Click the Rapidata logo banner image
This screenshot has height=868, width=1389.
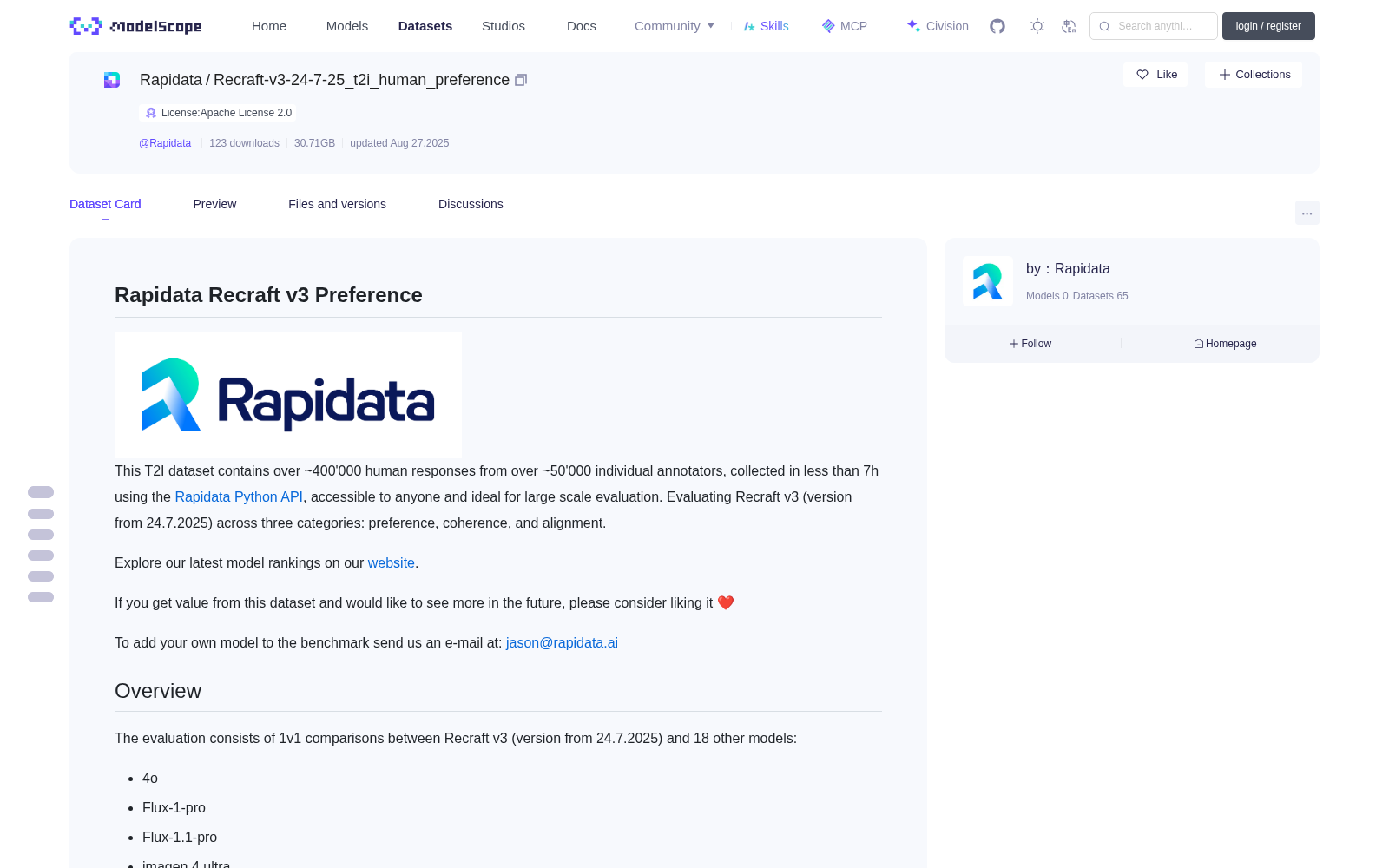(x=288, y=395)
